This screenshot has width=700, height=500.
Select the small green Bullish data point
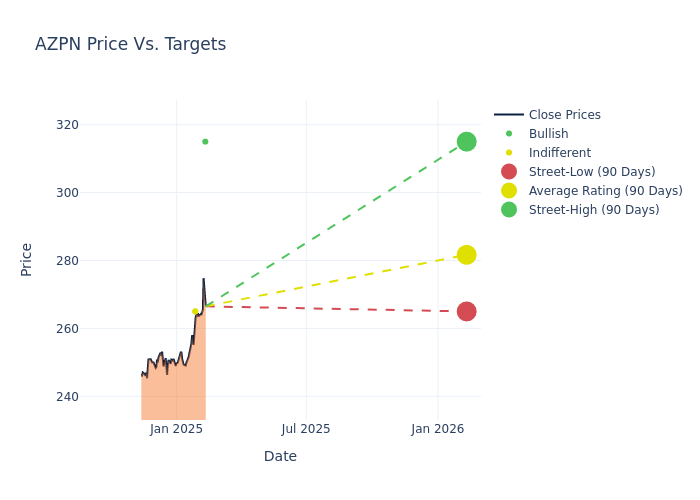pyautogui.click(x=205, y=142)
